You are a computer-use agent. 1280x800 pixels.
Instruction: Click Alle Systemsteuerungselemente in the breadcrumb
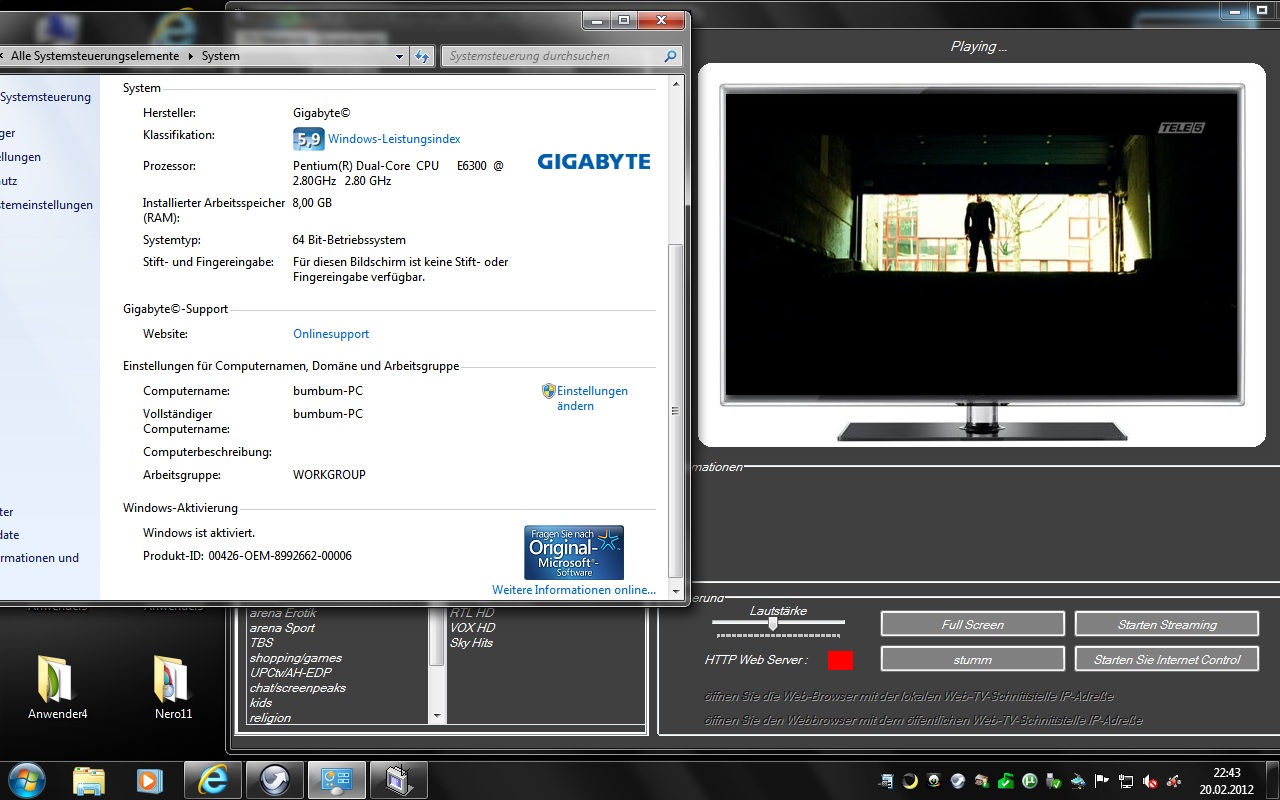click(x=95, y=57)
